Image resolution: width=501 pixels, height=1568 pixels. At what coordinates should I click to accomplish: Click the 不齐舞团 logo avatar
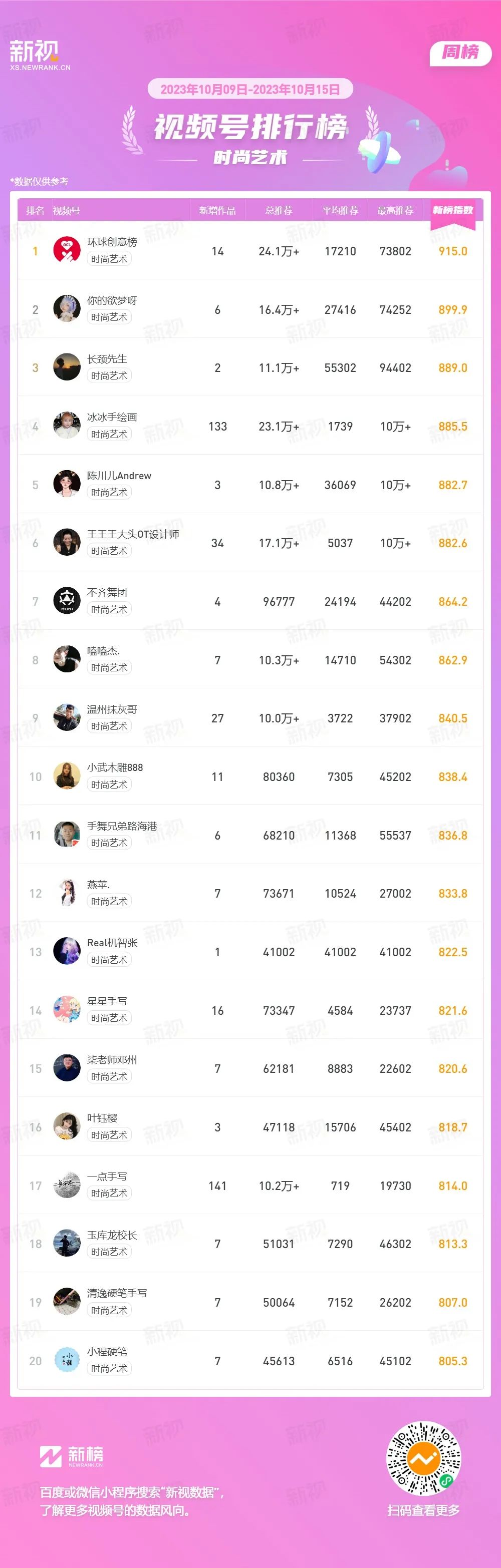click(67, 601)
